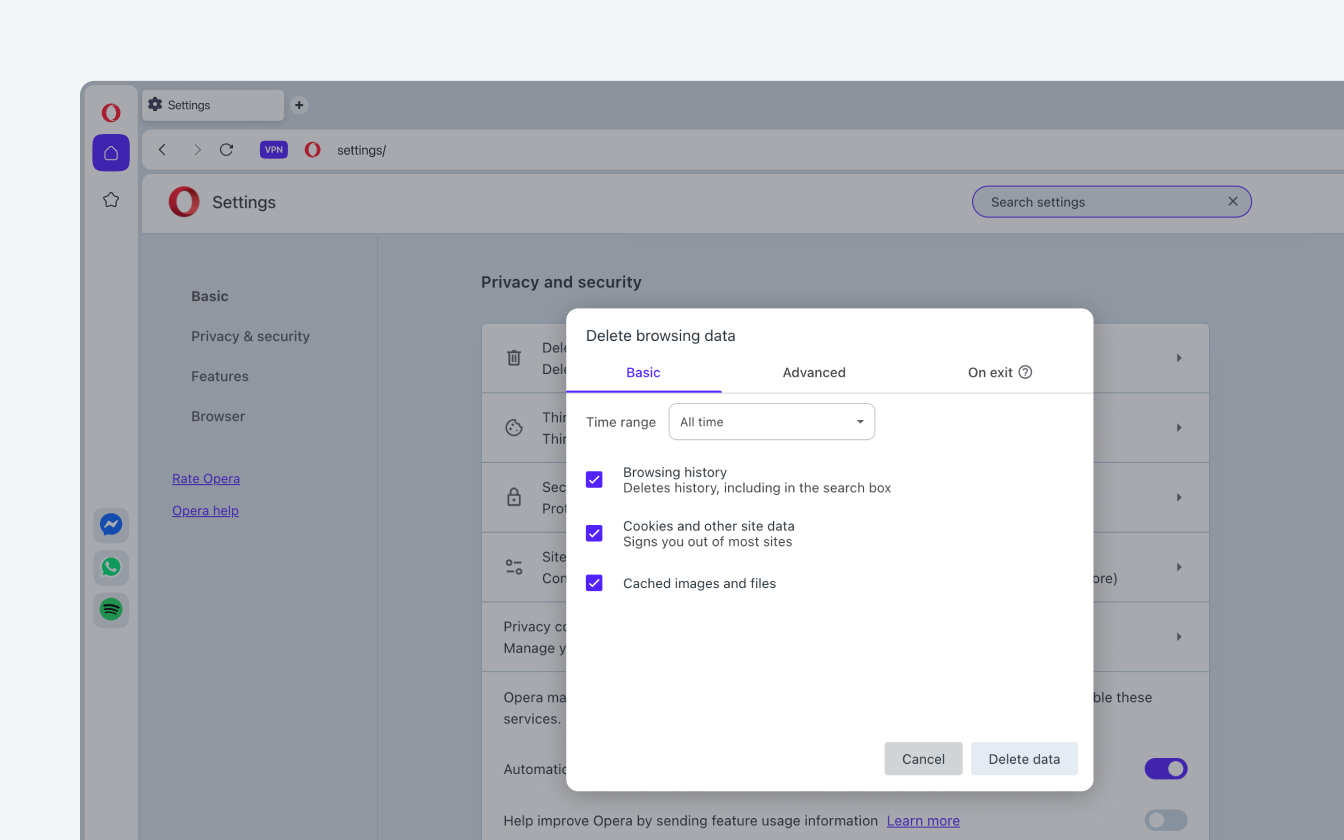The width and height of the screenshot is (1344, 840).
Task: Click the Cancel button
Action: 923,759
